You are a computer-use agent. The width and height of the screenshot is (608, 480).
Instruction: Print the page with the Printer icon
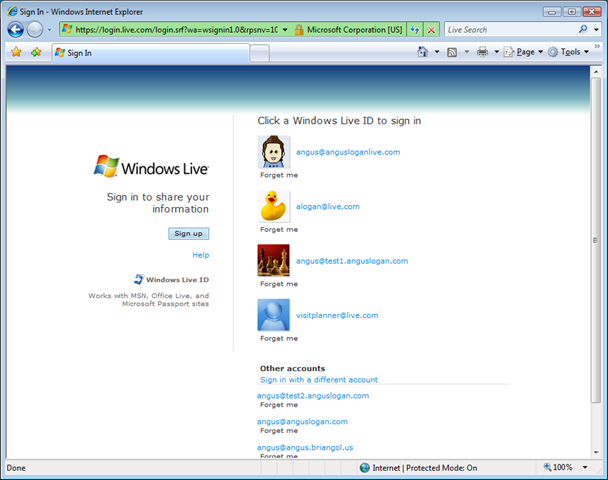[482, 52]
